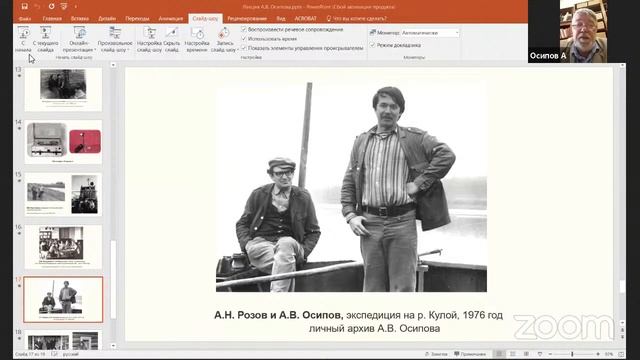Image resolution: width=640 pixels, height=360 pixels.
Task: Open Monitor dropdown set to Автоматически
Action: coord(430,32)
